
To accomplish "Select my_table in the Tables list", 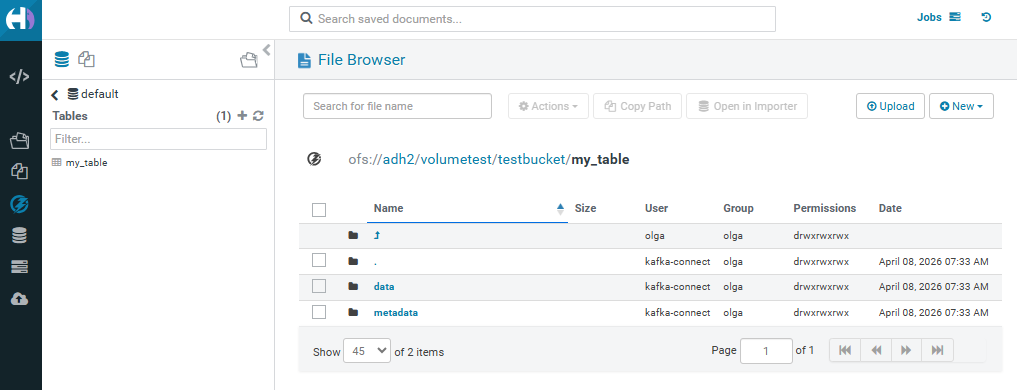I will pos(86,163).
